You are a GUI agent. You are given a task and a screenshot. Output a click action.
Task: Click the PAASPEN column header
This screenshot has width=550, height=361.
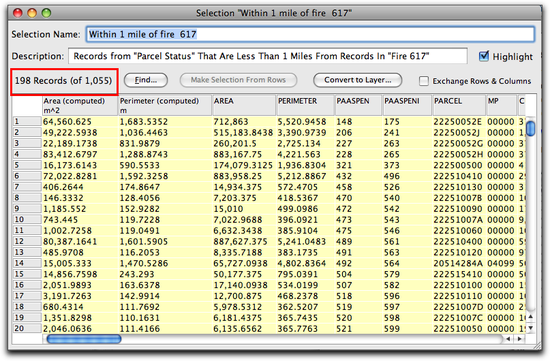(x=358, y=106)
